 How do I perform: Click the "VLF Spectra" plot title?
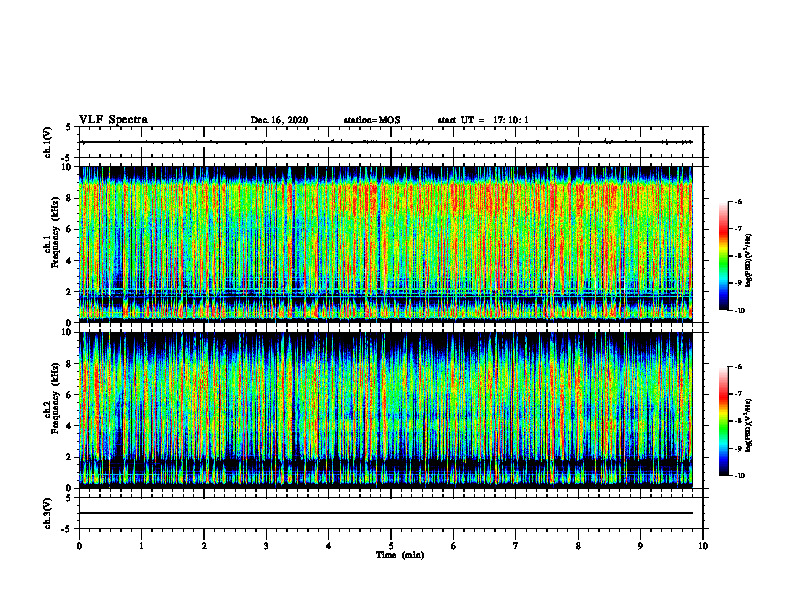click(113, 120)
